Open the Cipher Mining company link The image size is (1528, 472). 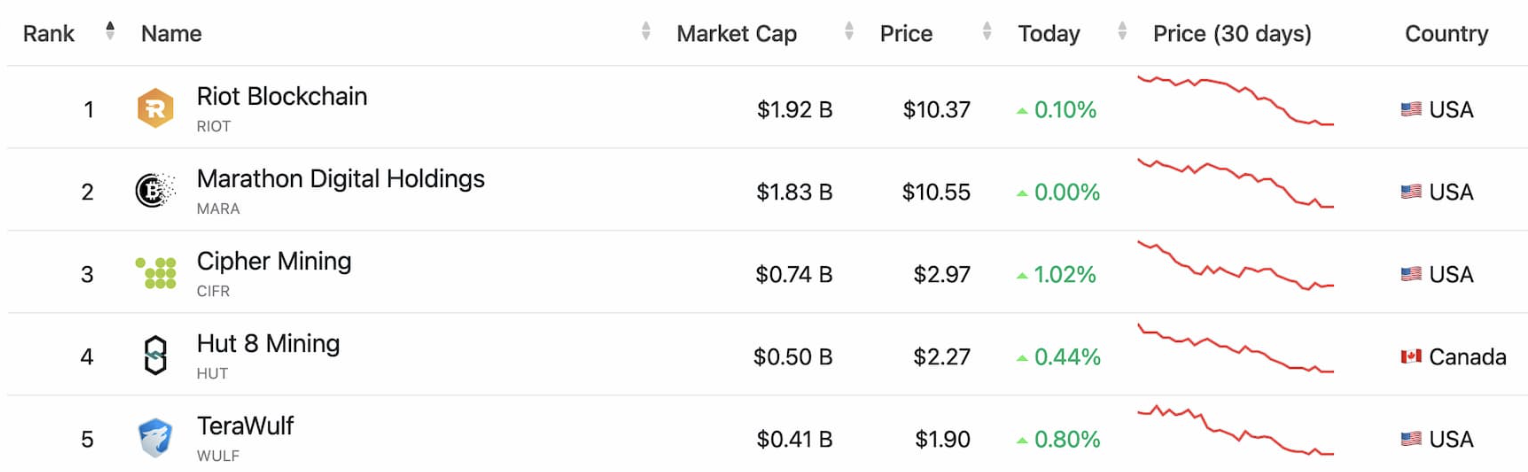[x=274, y=261]
